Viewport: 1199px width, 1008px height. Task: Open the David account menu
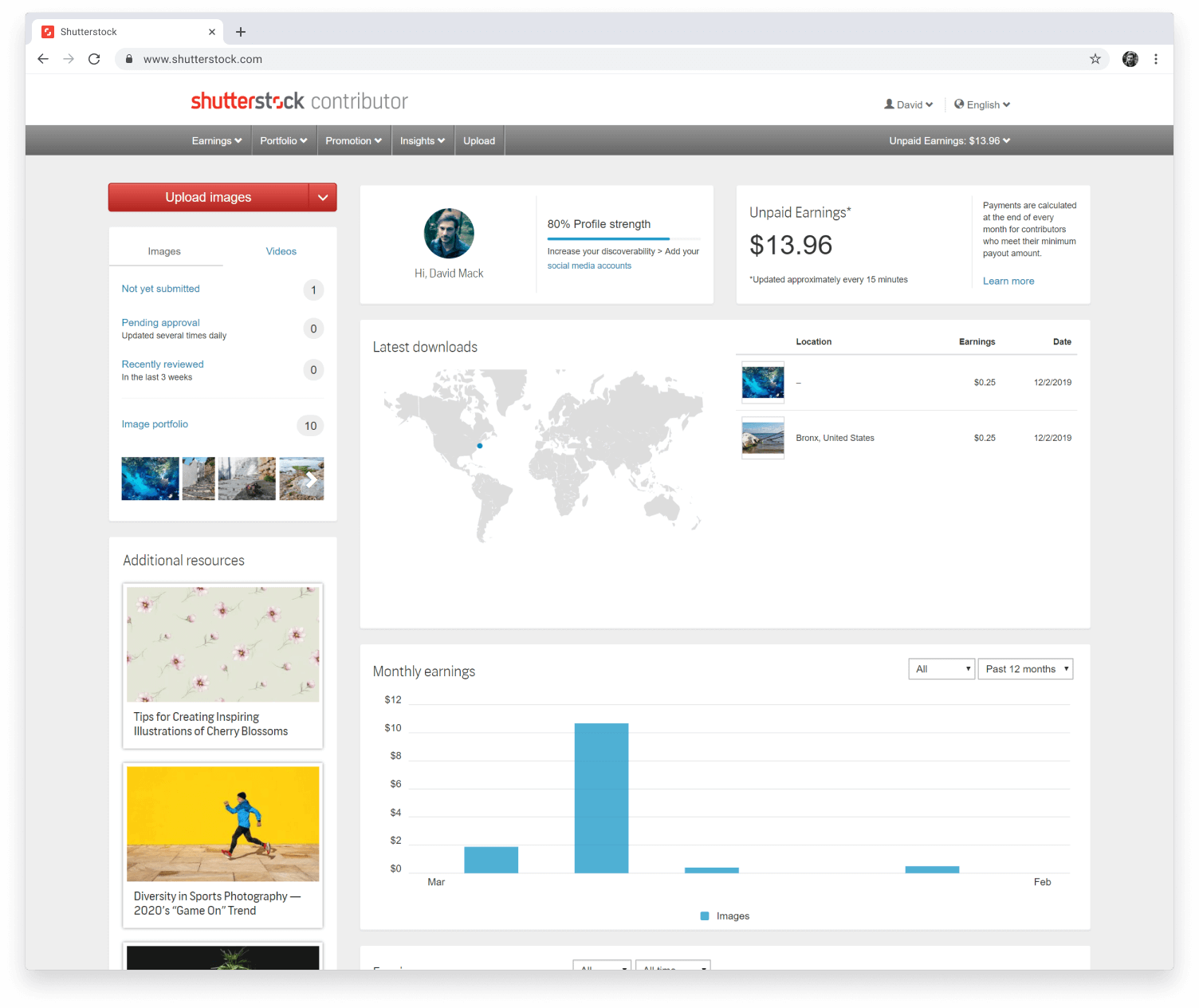point(908,104)
